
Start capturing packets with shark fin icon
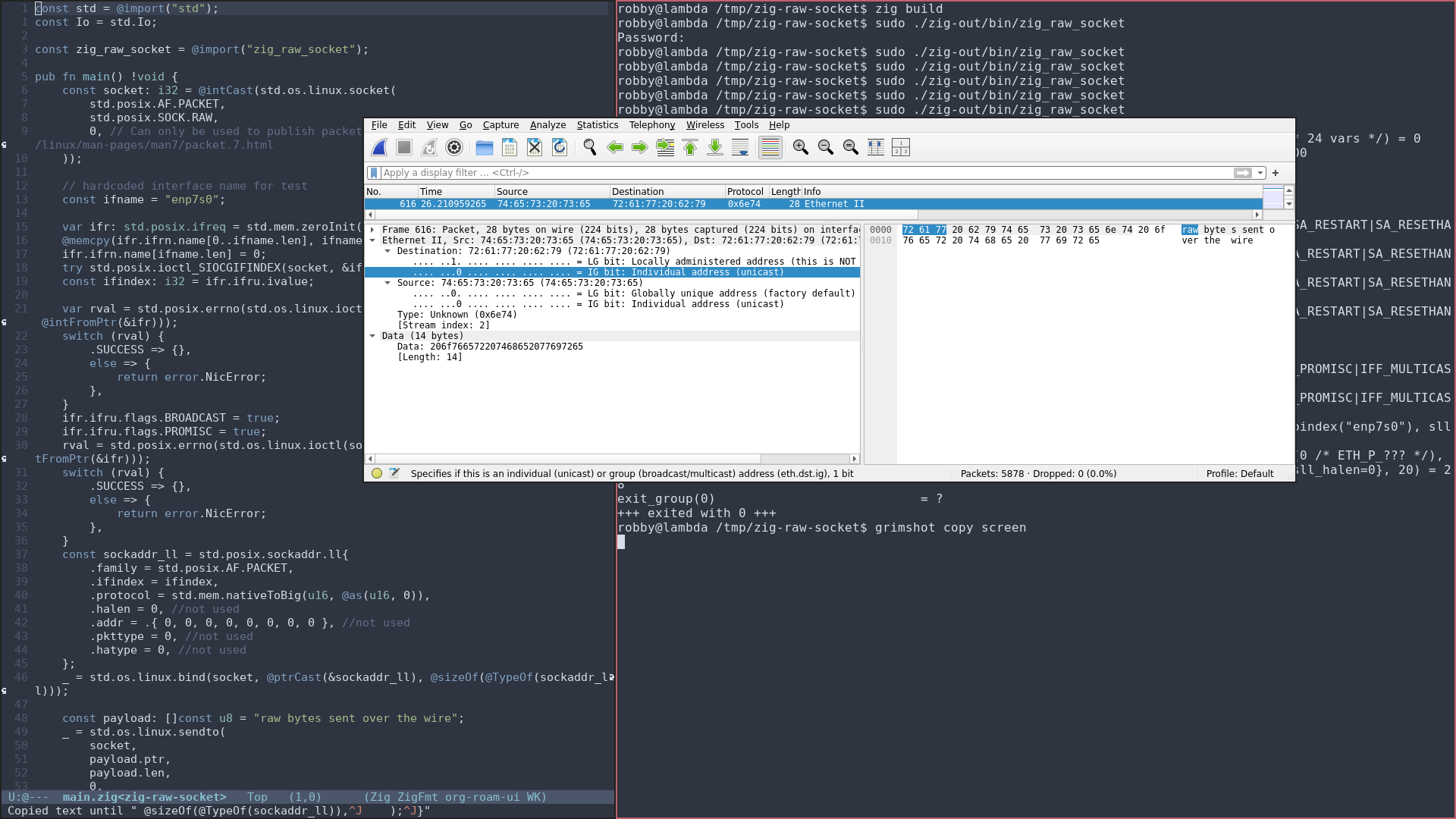click(x=379, y=148)
